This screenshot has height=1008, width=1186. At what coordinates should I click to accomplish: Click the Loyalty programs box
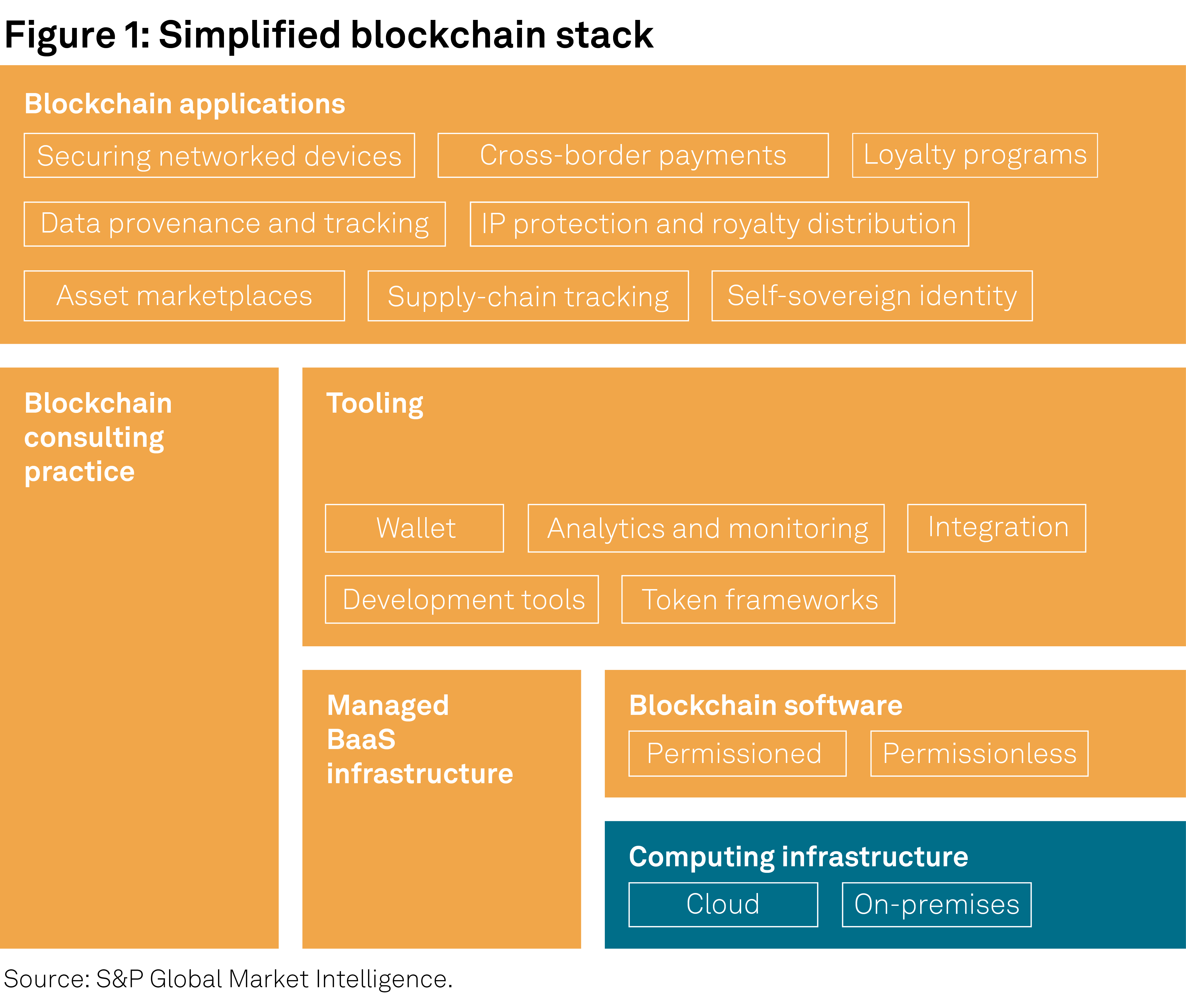click(x=975, y=155)
